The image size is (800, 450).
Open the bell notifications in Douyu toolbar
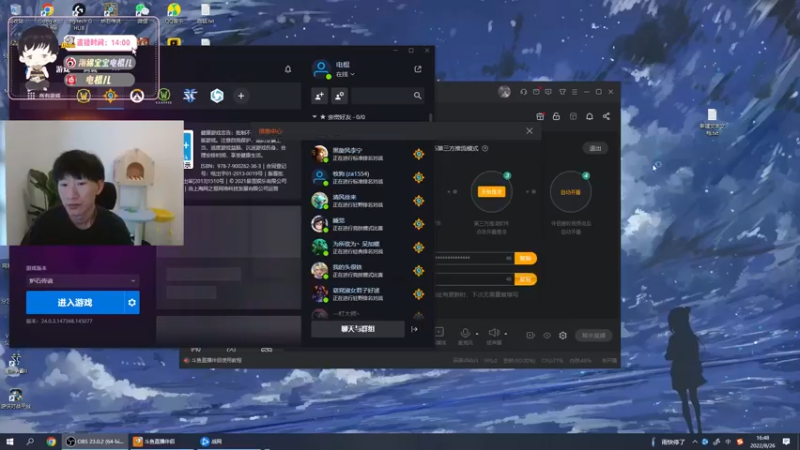589,116
